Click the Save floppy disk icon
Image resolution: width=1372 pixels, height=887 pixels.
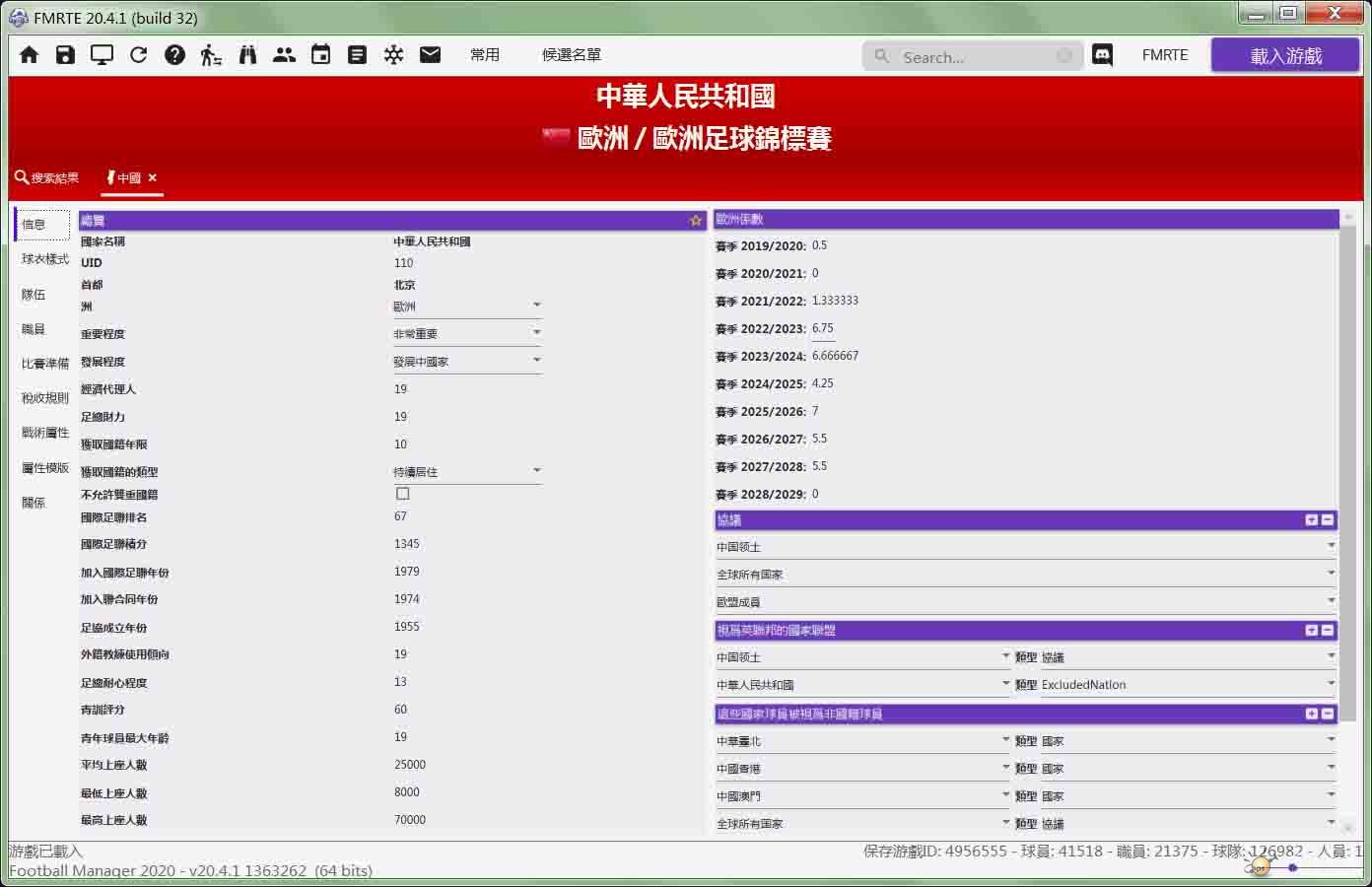click(65, 55)
